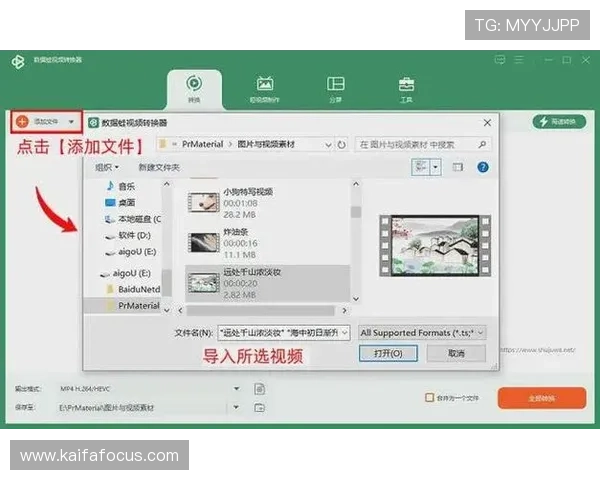Click the change view icon
Viewport: 600px width, 480px height.
[x=421, y=167]
